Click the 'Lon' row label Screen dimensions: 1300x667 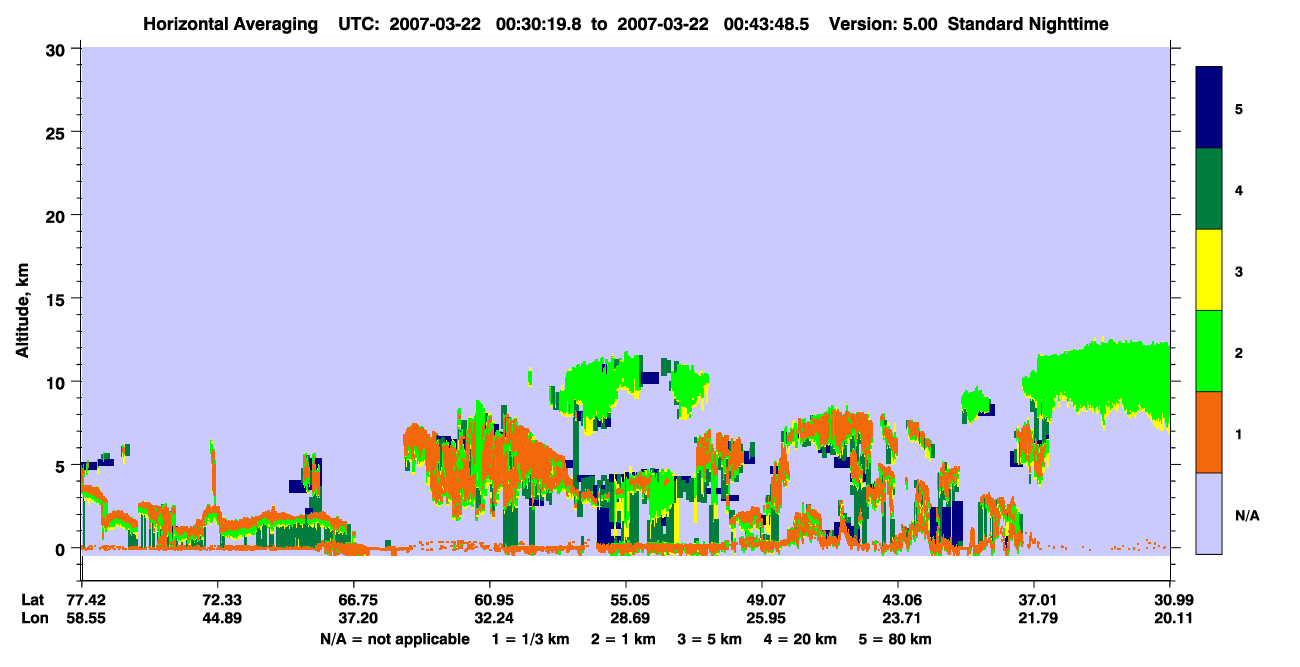coord(33,618)
